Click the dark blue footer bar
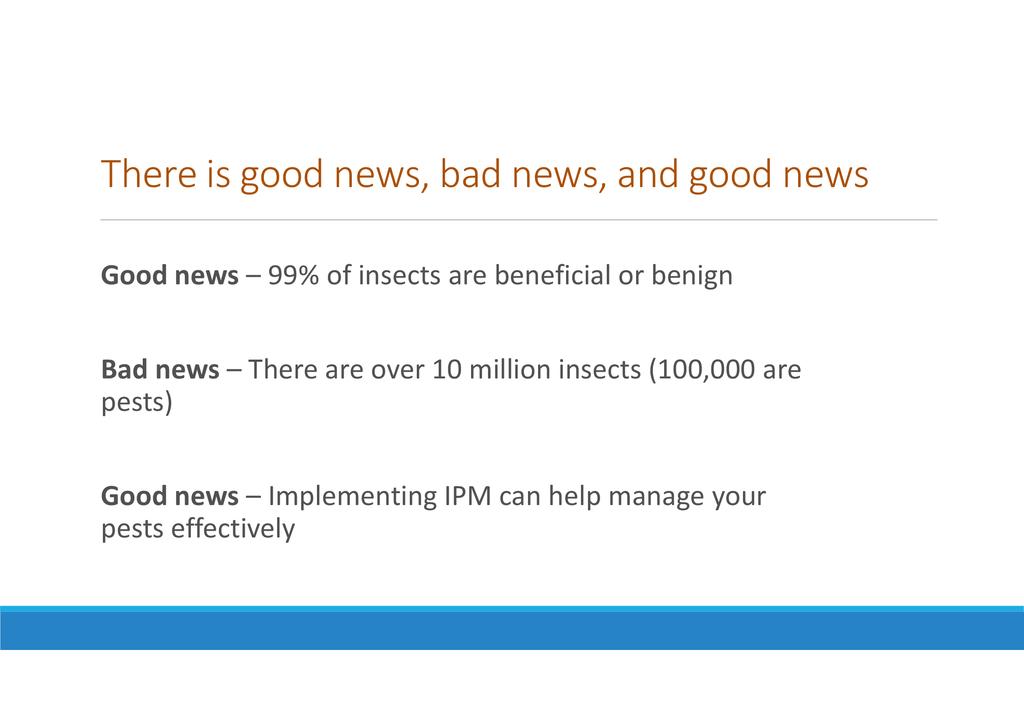This screenshot has width=1024, height=724. pos(512,630)
